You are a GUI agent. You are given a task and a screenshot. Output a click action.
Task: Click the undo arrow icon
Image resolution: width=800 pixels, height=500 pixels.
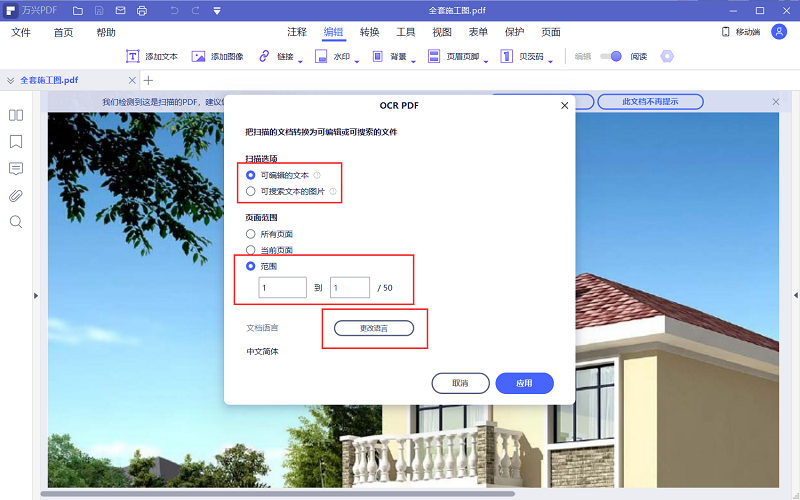coord(174,11)
